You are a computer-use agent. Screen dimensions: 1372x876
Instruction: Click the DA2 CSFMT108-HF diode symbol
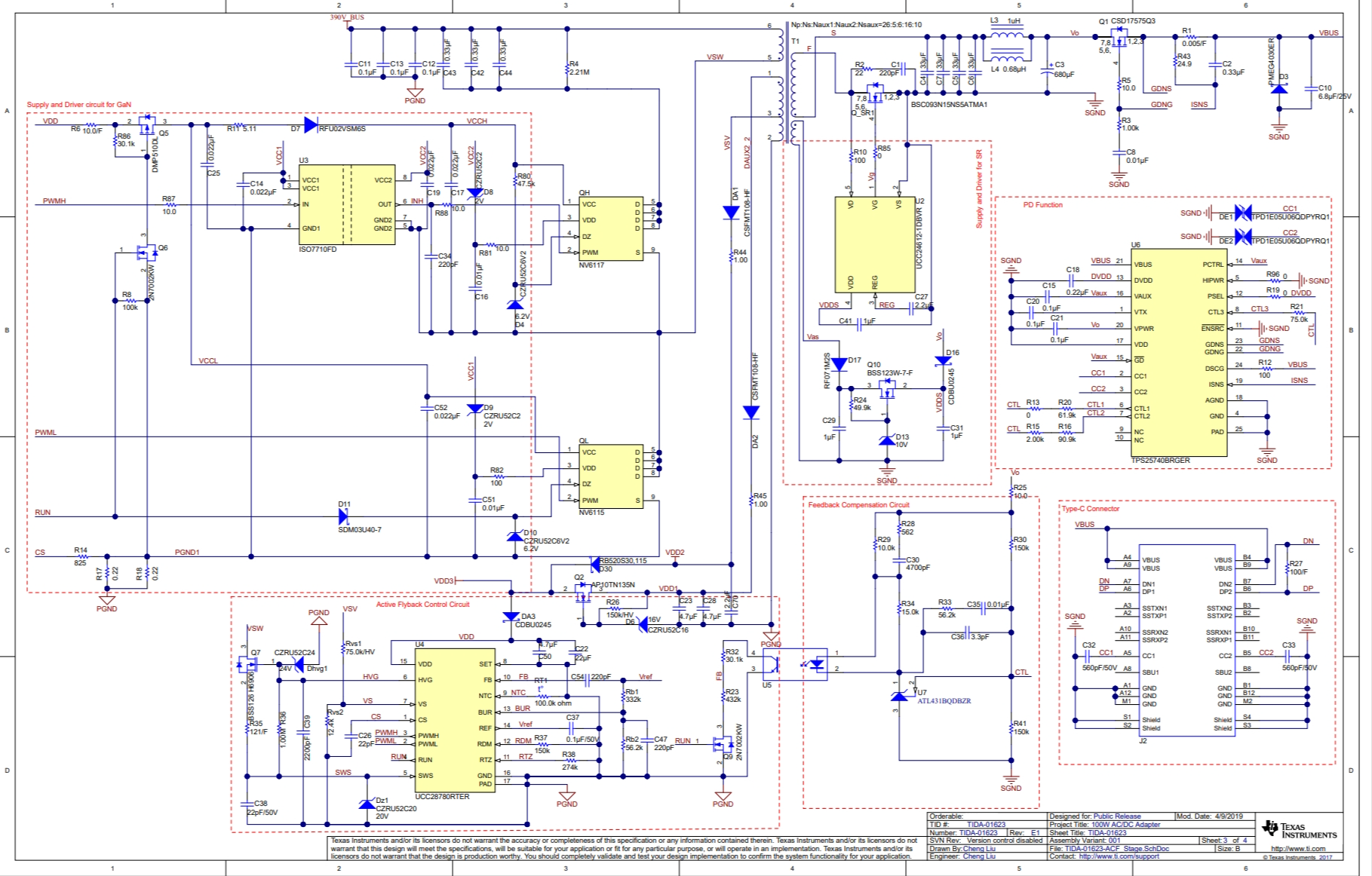(751, 412)
